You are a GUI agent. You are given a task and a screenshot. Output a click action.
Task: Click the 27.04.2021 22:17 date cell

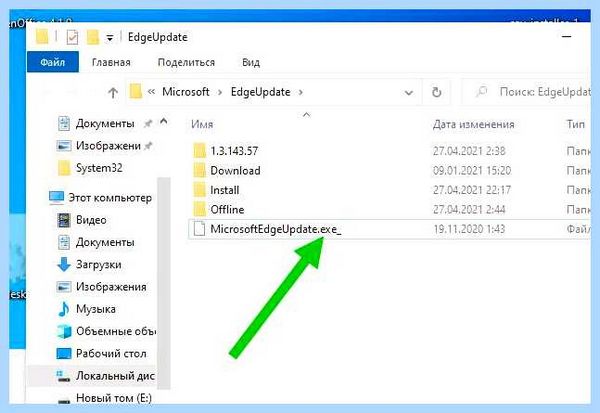tap(471, 190)
